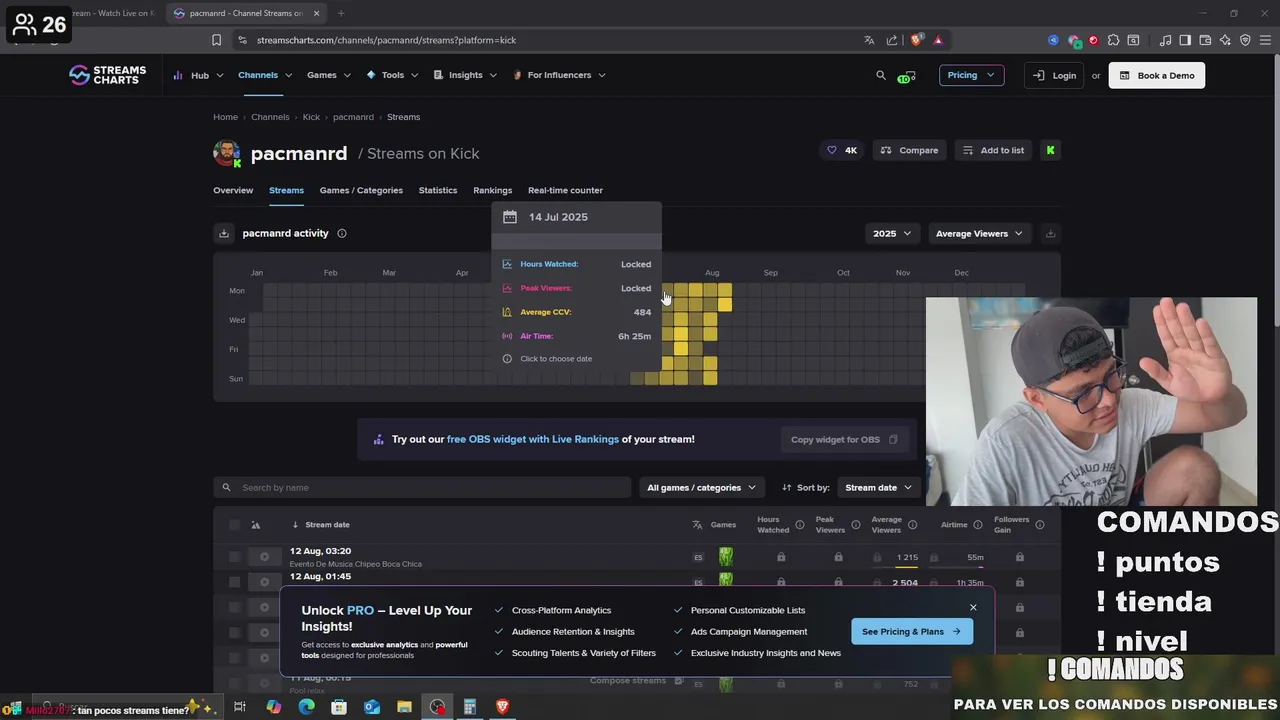The width and height of the screenshot is (1280, 720).
Task: Switch to Real-time counter tab
Action: click(565, 190)
